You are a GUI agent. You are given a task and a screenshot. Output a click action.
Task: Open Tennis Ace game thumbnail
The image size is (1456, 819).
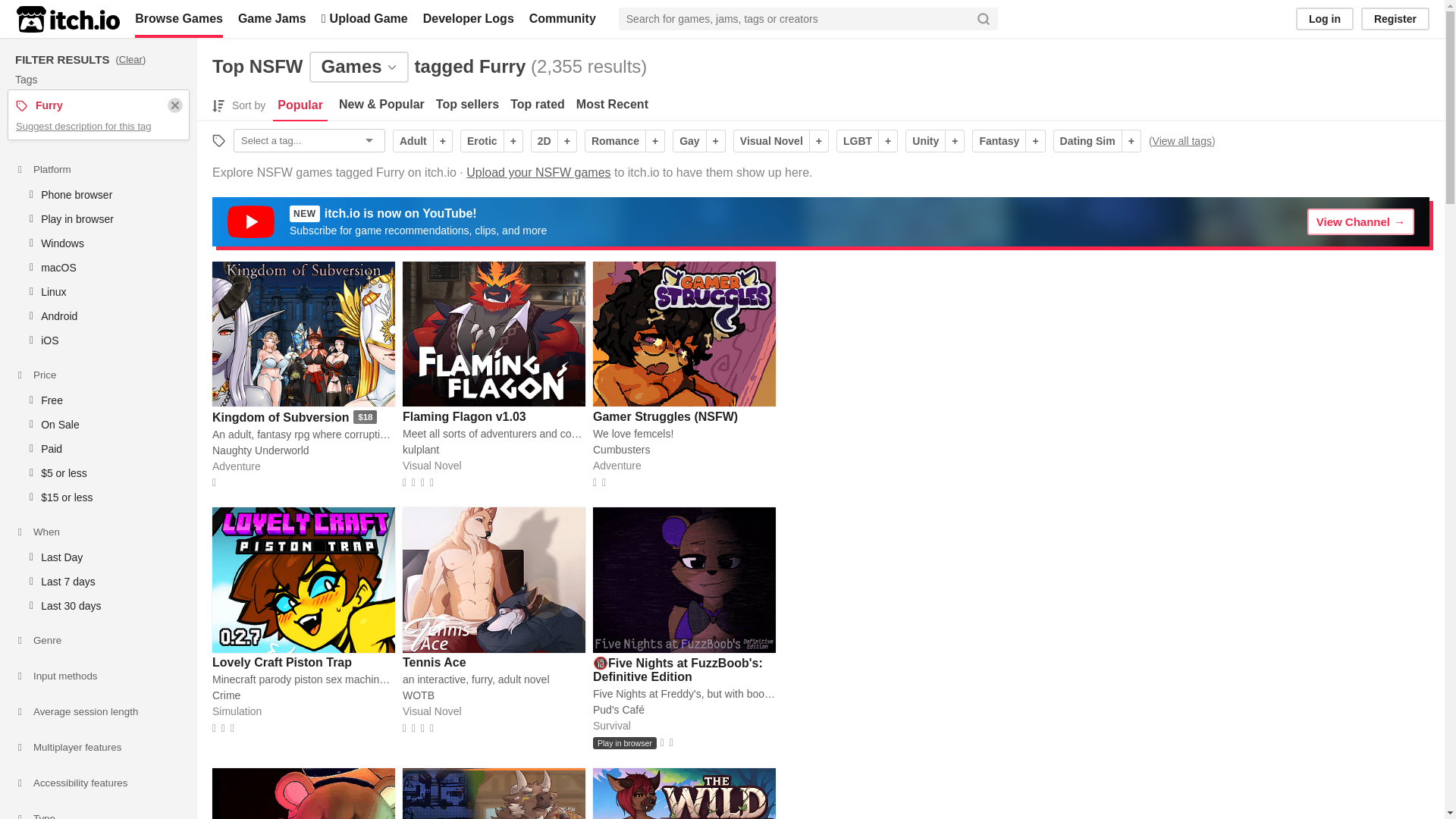(x=494, y=580)
